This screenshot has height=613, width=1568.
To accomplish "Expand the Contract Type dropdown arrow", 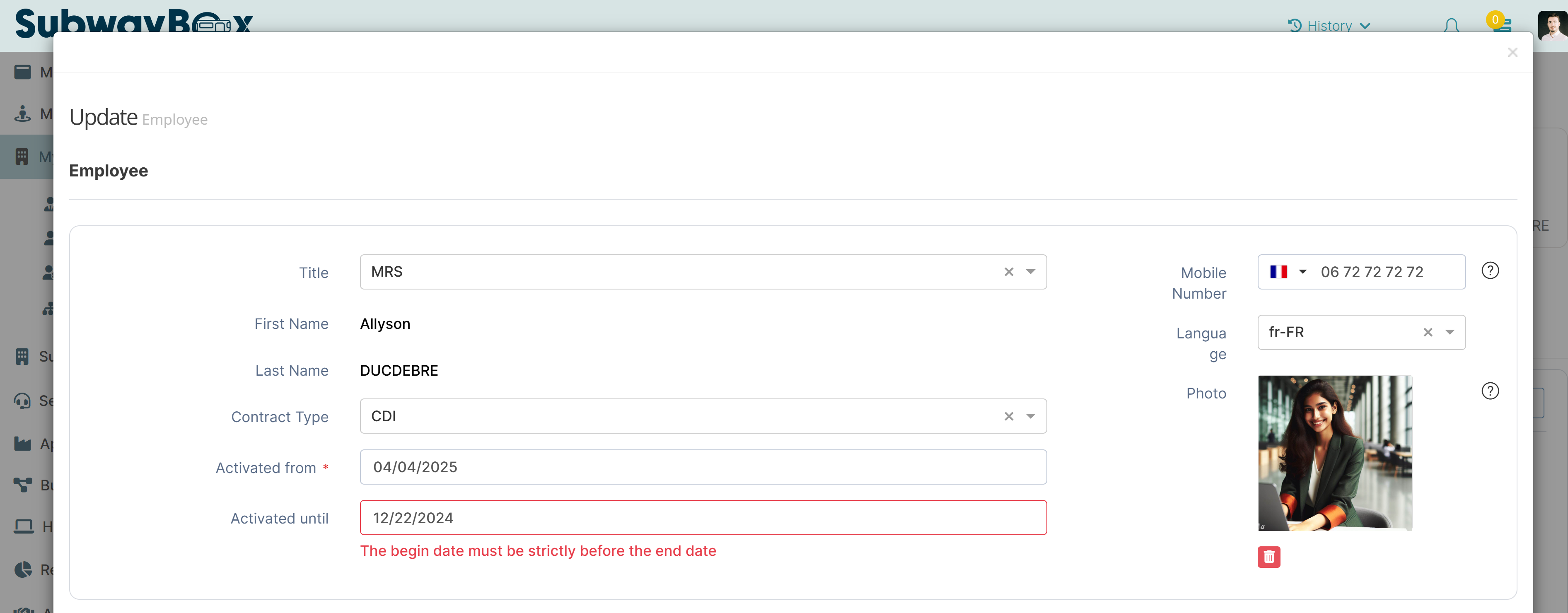I will (x=1031, y=416).
